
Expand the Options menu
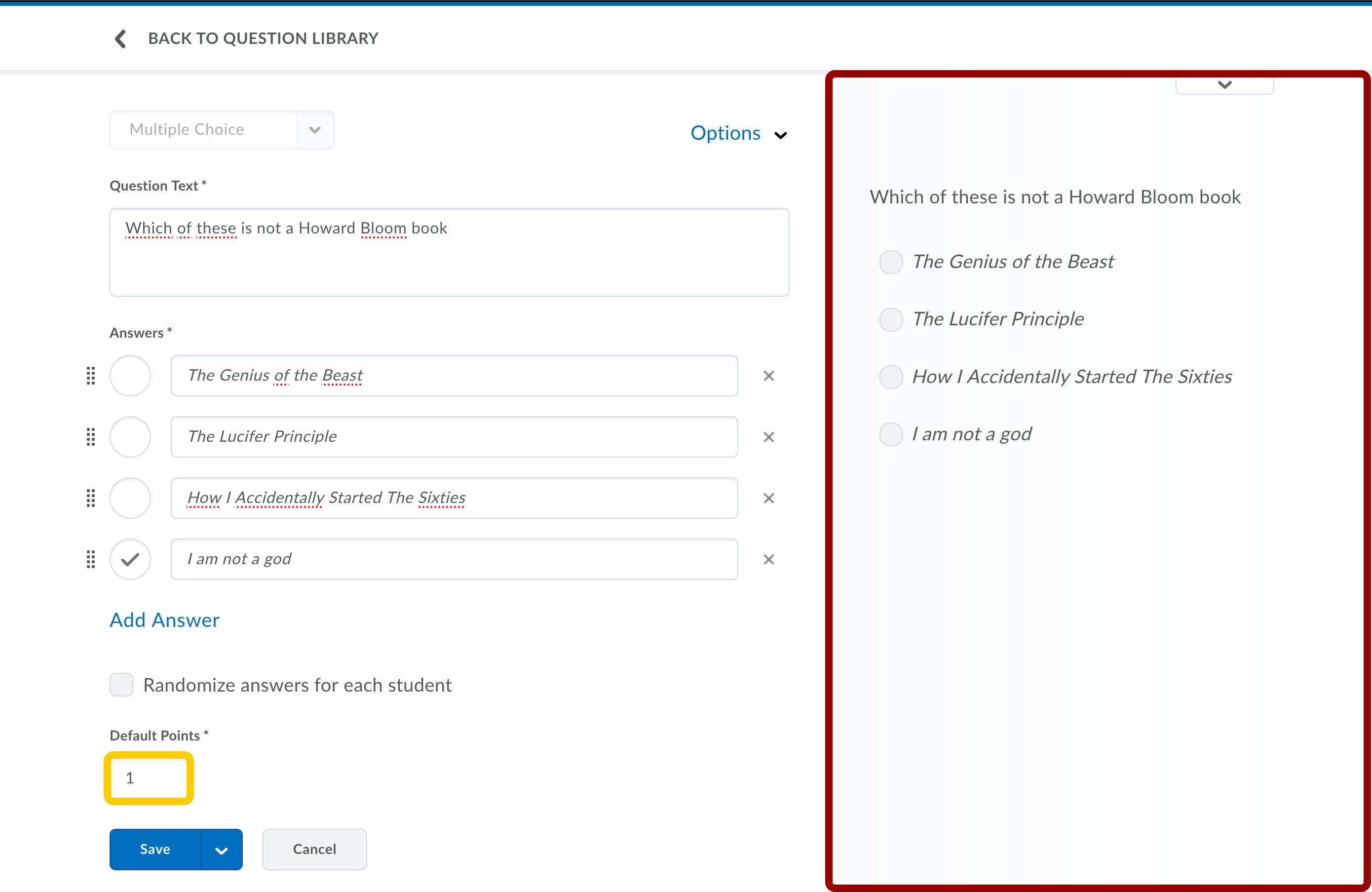[x=738, y=133]
